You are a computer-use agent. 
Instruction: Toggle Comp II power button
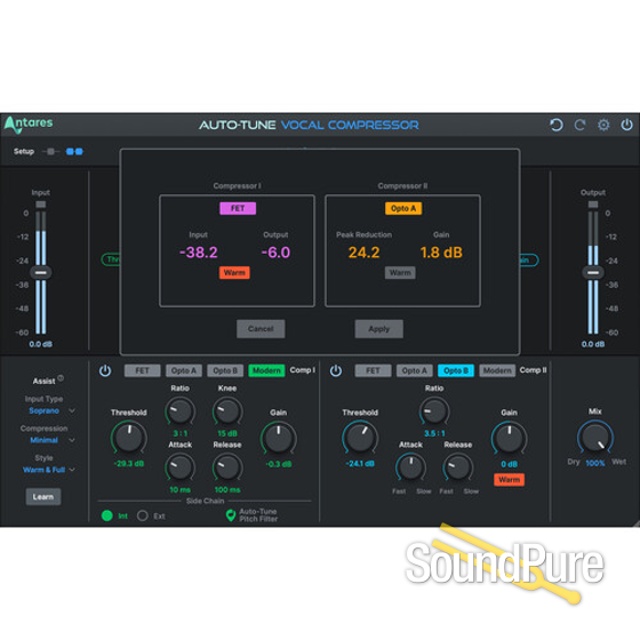[336, 371]
